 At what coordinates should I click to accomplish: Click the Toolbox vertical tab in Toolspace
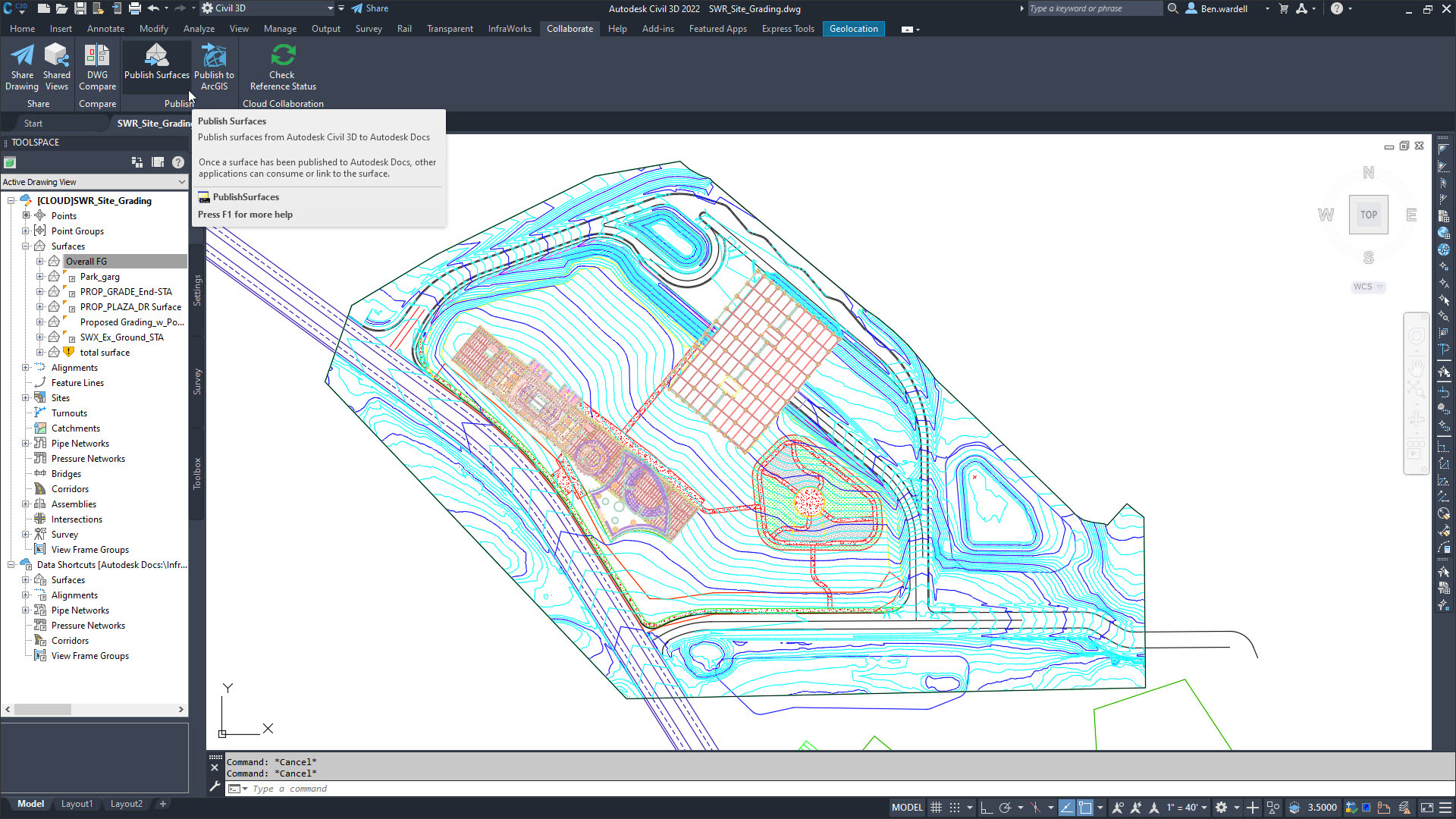point(197,473)
